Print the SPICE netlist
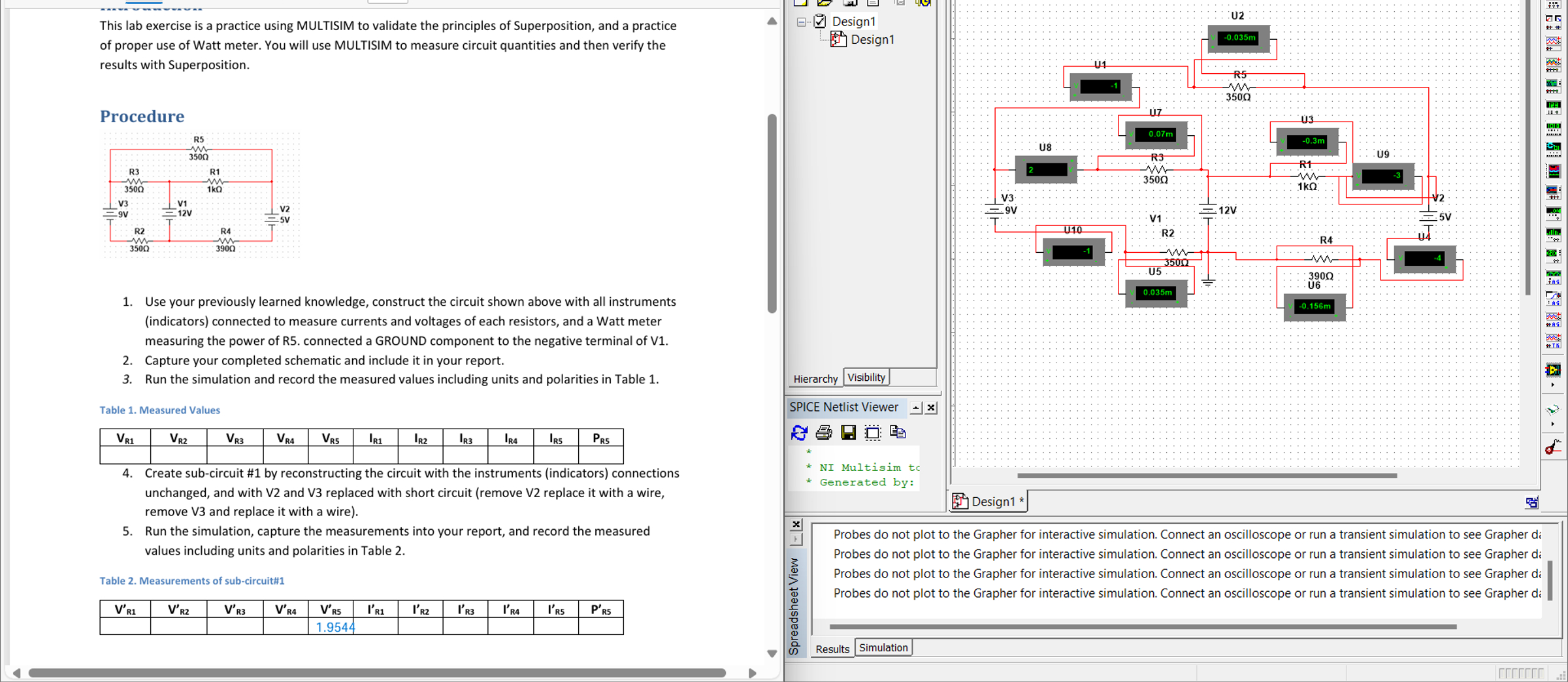This screenshot has width=1568, height=682. 823,433
